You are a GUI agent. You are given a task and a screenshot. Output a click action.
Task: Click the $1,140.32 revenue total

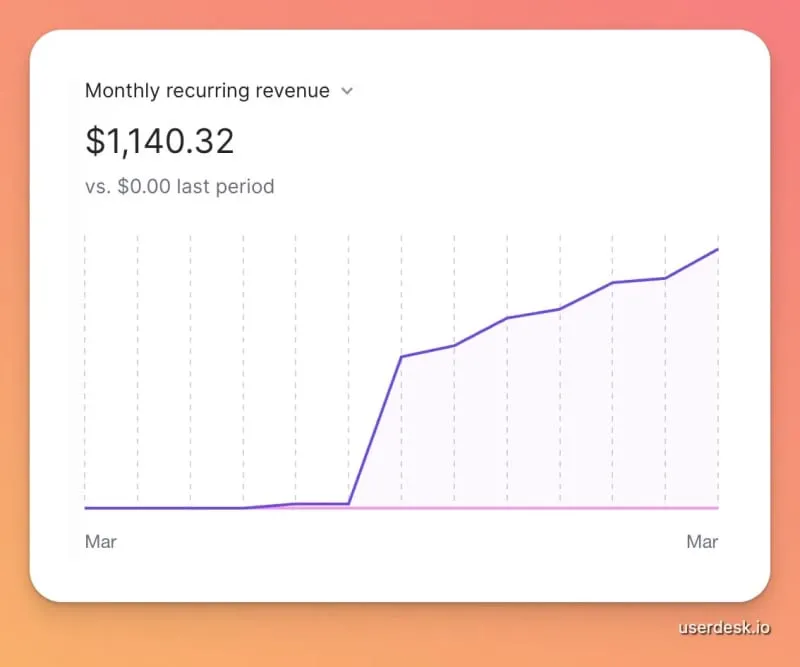click(x=160, y=141)
